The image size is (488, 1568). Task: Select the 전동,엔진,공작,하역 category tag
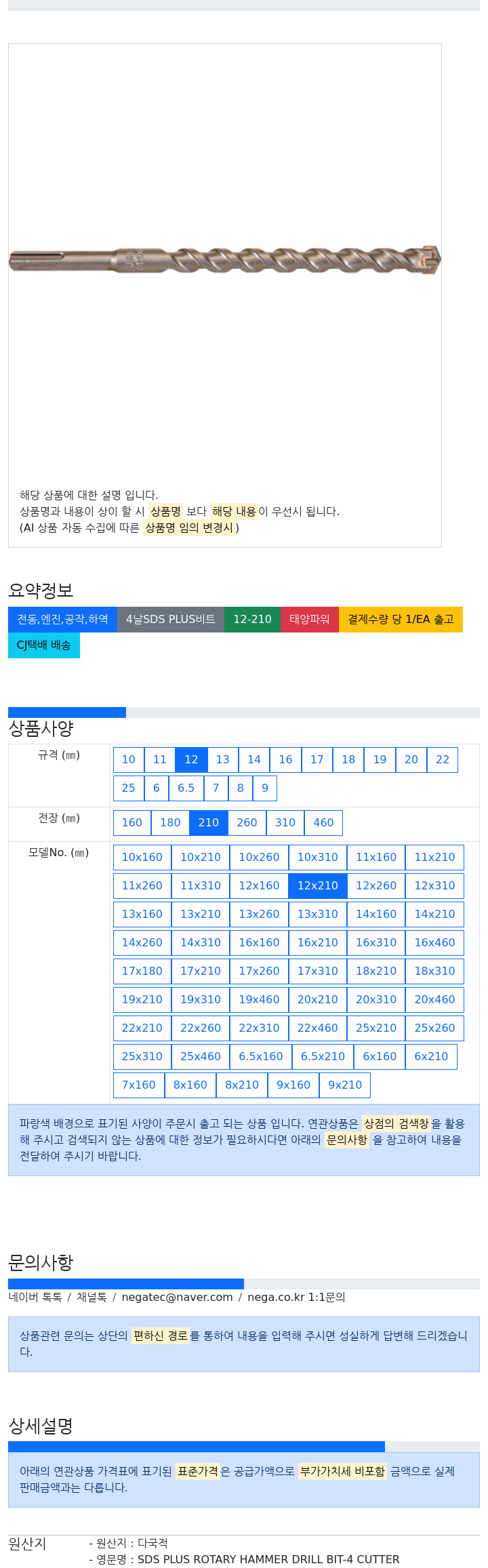pyautogui.click(x=62, y=620)
